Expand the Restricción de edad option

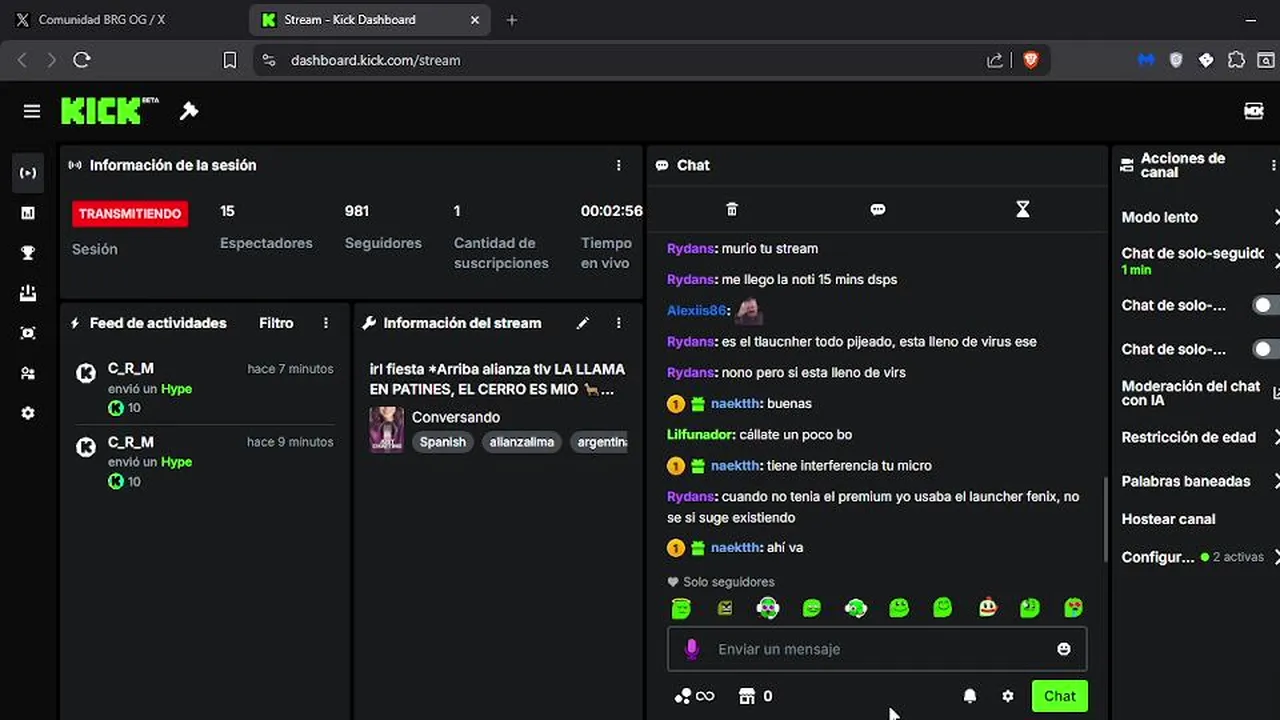click(x=1199, y=437)
